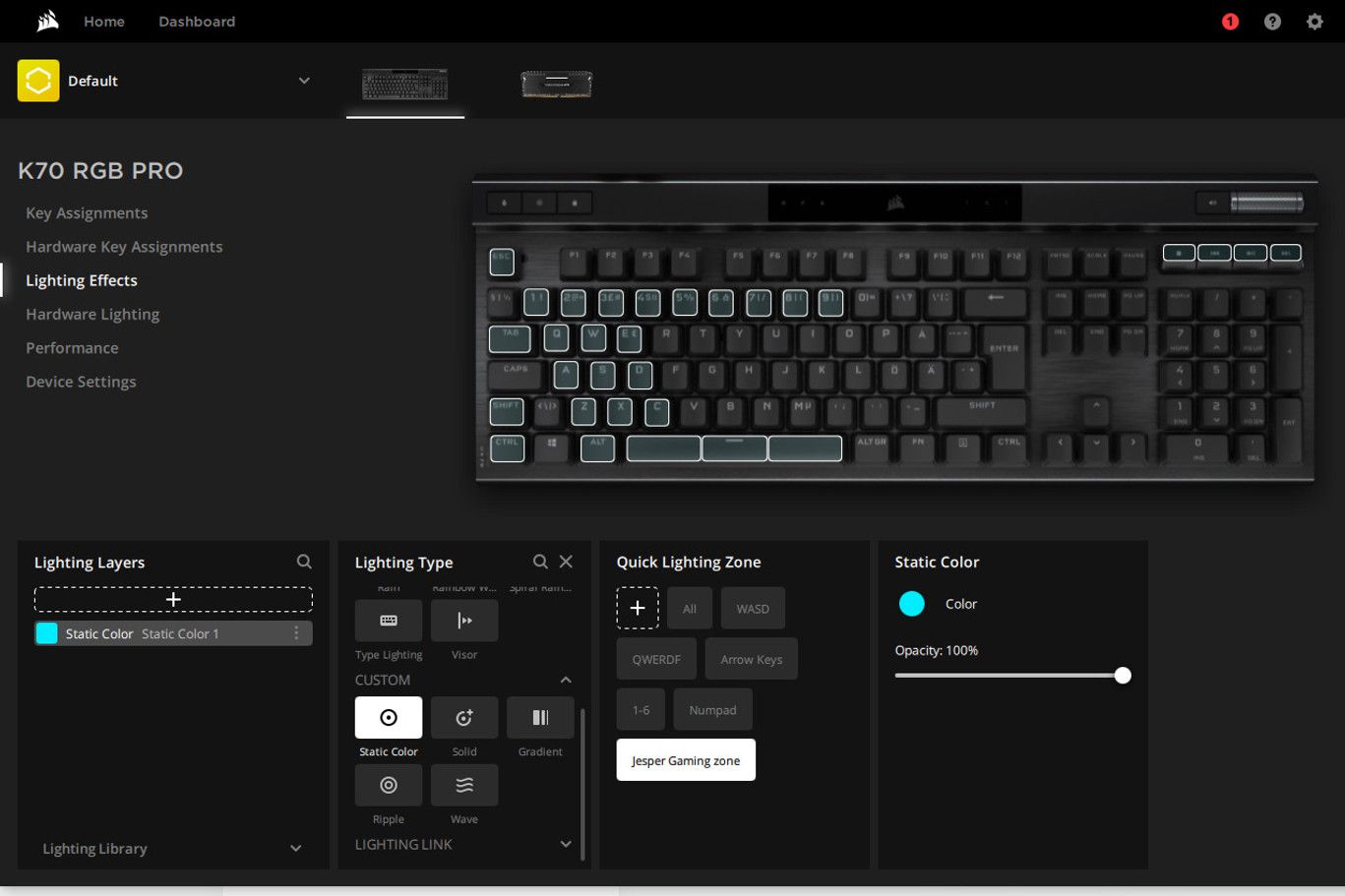Select the QWERDF lighting zone

pos(656,659)
